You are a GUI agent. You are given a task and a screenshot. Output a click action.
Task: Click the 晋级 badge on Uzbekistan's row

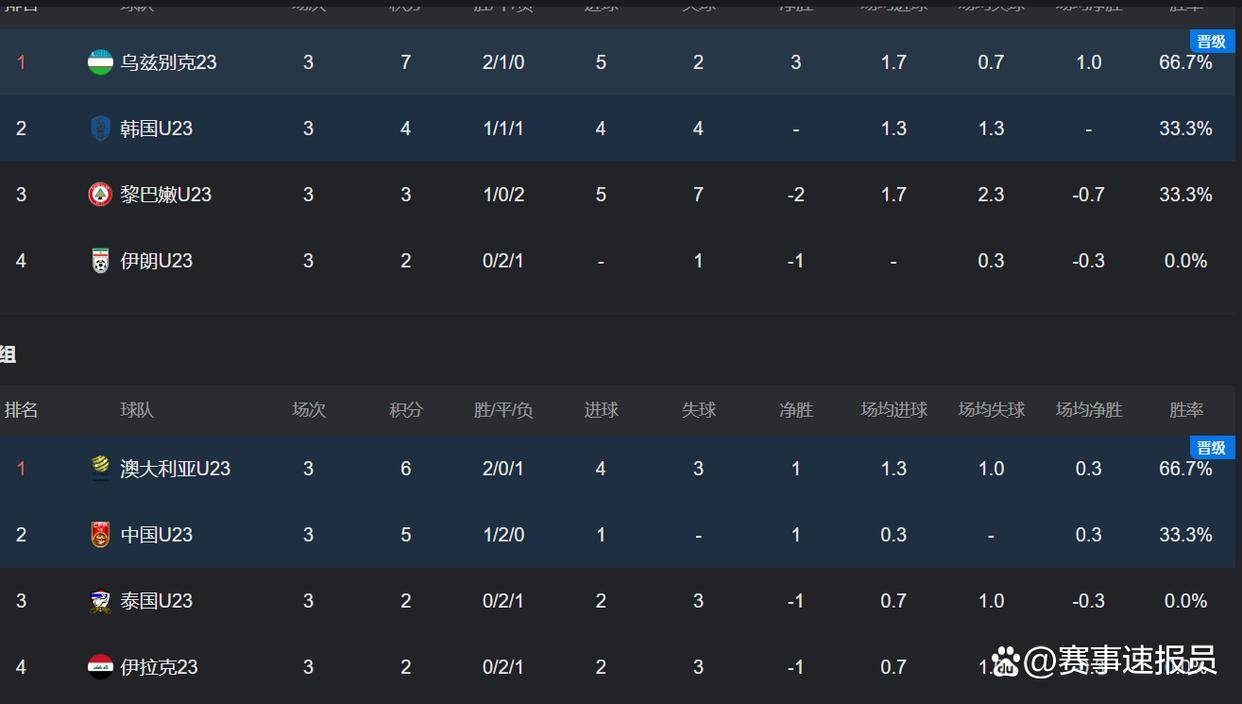coord(1211,41)
